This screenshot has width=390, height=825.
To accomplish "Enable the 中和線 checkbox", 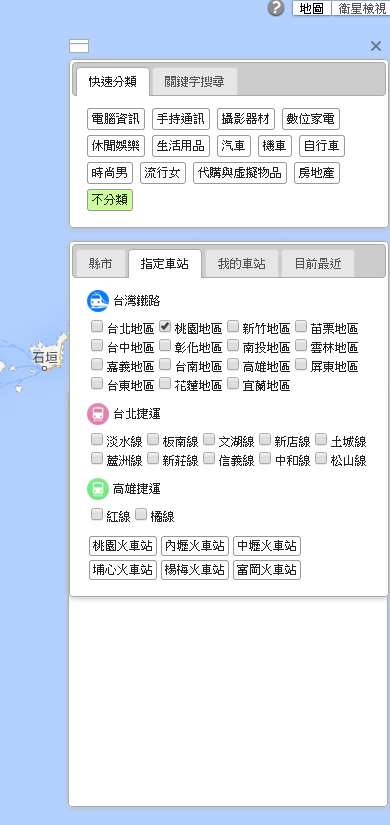I will click(x=265, y=459).
